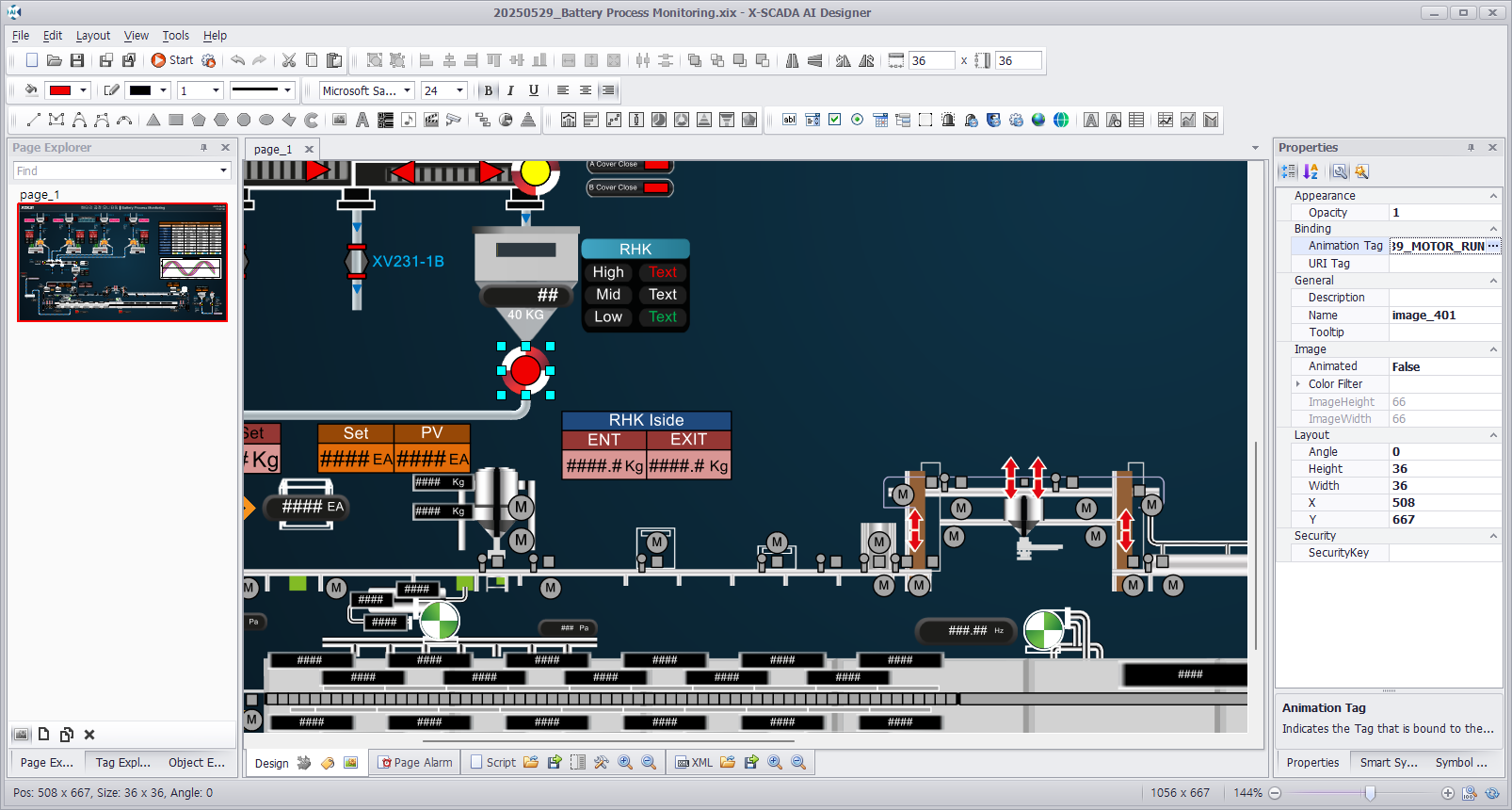1512x810 pixels.
Task: Select the pentagon shape tool
Action: tap(199, 120)
